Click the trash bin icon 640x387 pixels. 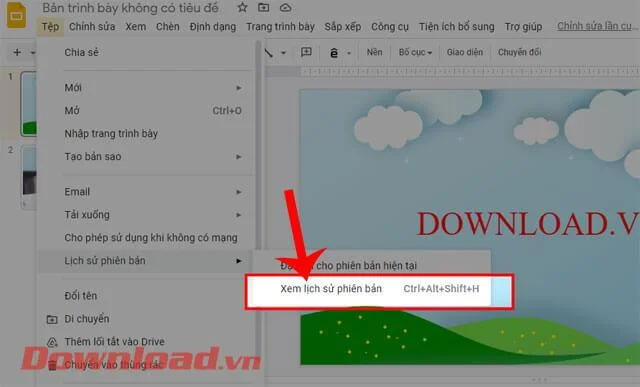[52, 365]
